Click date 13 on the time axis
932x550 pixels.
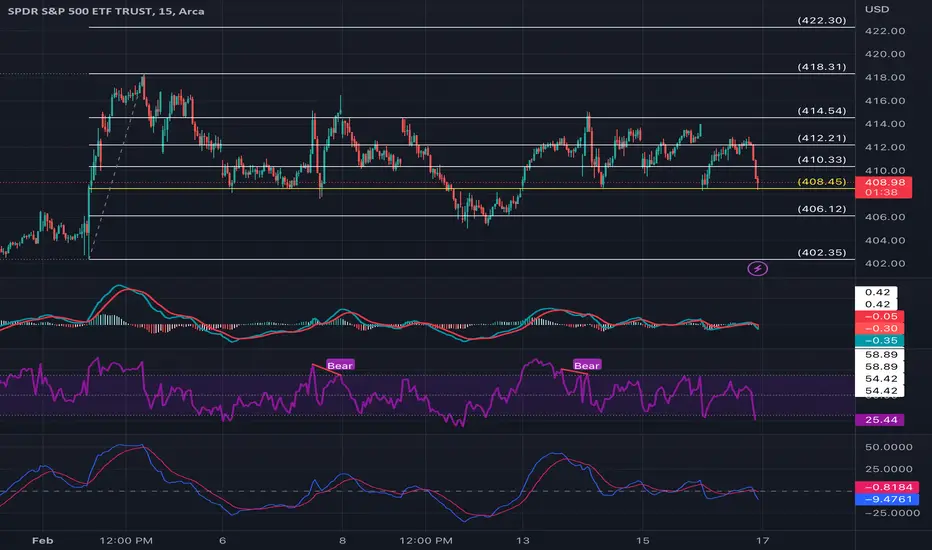coord(522,540)
